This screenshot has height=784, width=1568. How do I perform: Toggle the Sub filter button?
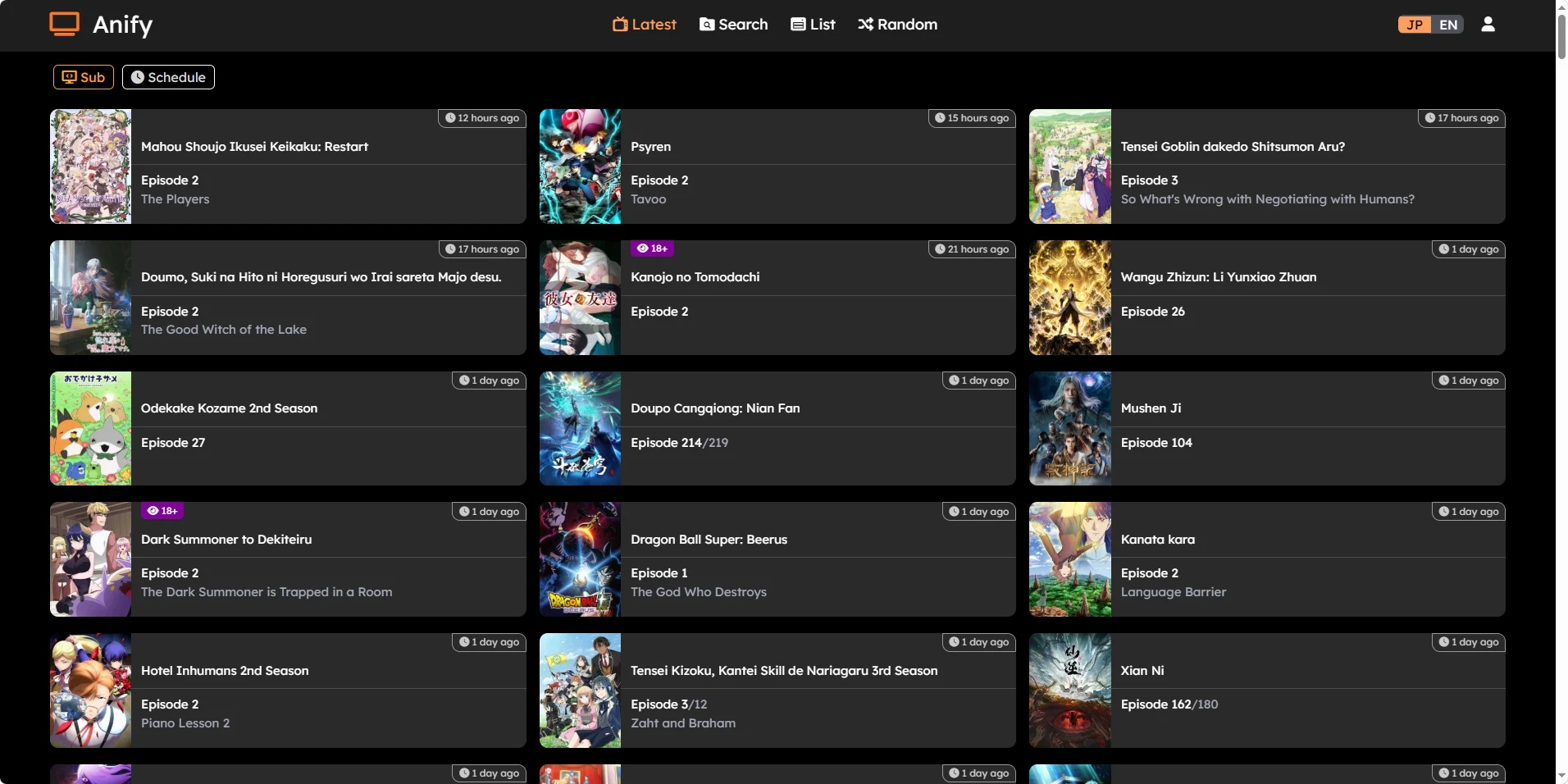[x=84, y=77]
